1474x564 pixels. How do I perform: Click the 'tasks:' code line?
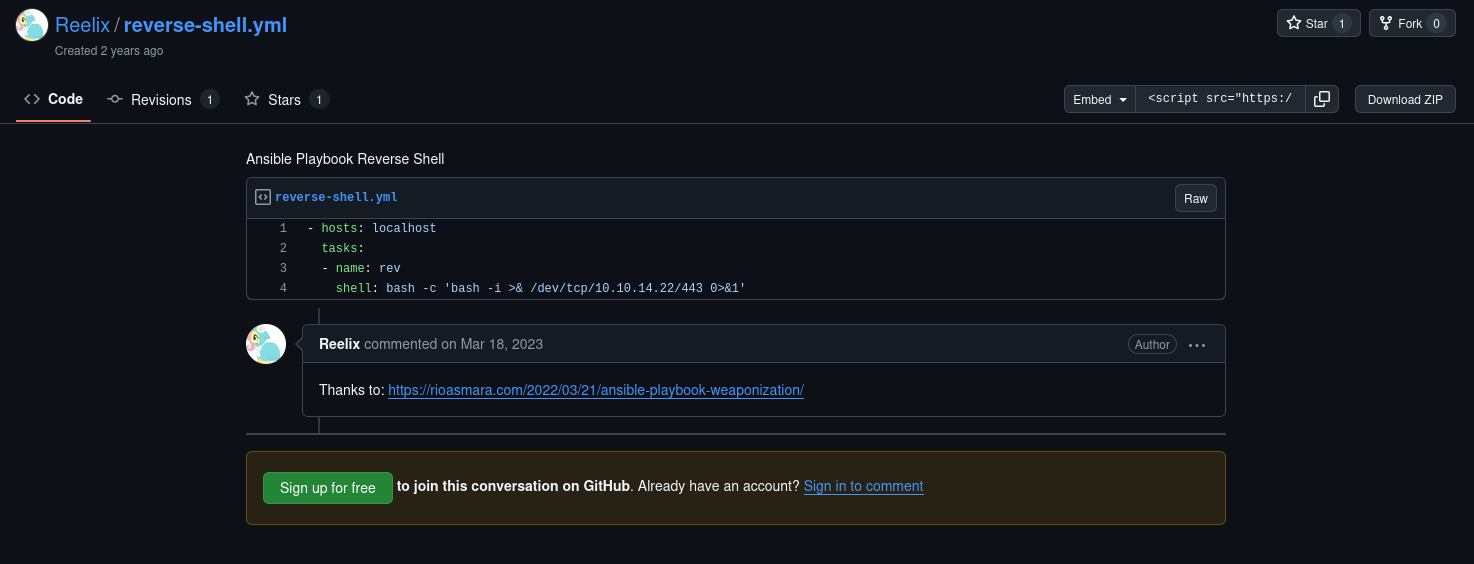(343, 248)
